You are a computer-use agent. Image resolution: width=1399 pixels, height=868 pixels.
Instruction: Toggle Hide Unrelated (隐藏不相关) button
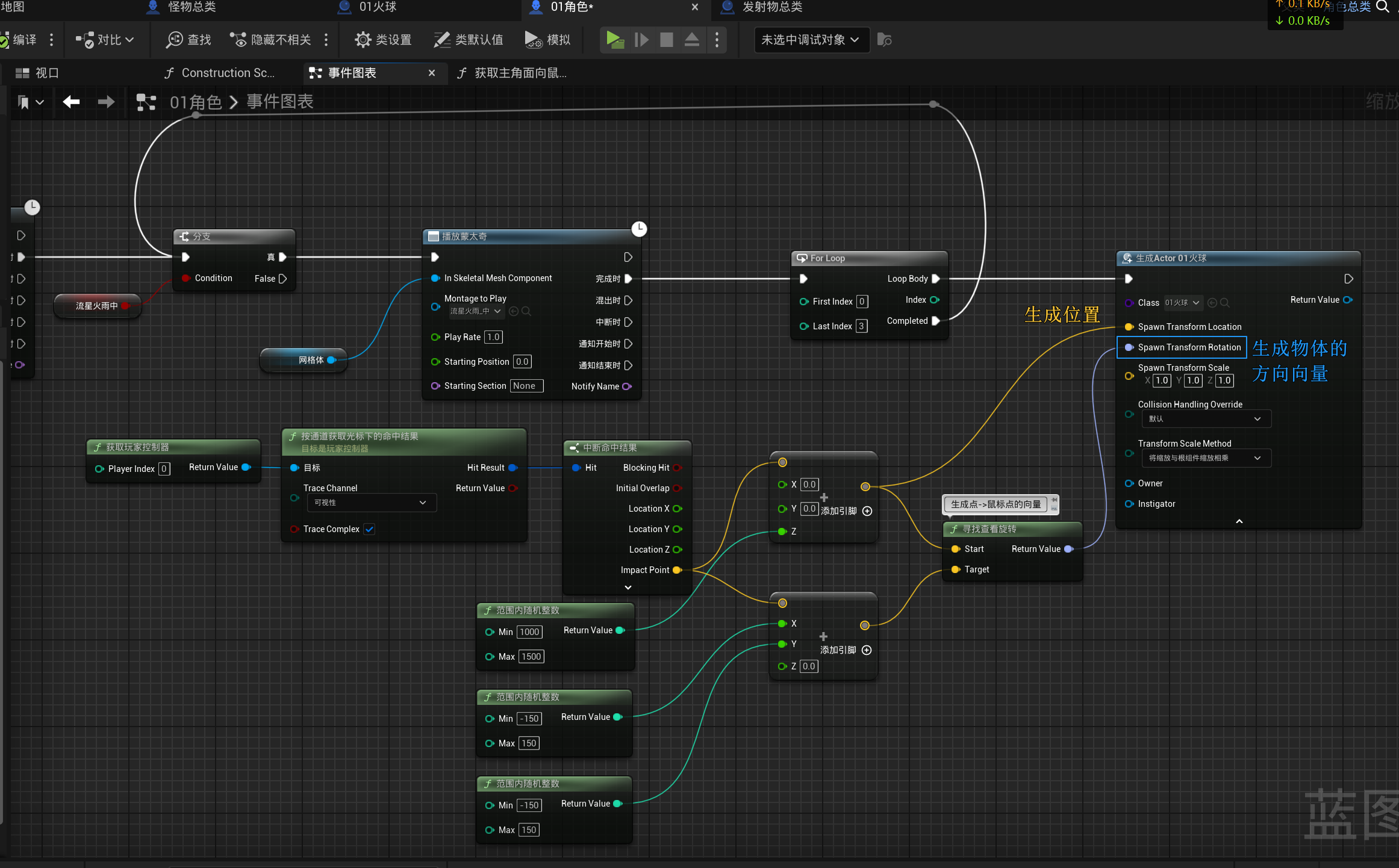point(271,40)
